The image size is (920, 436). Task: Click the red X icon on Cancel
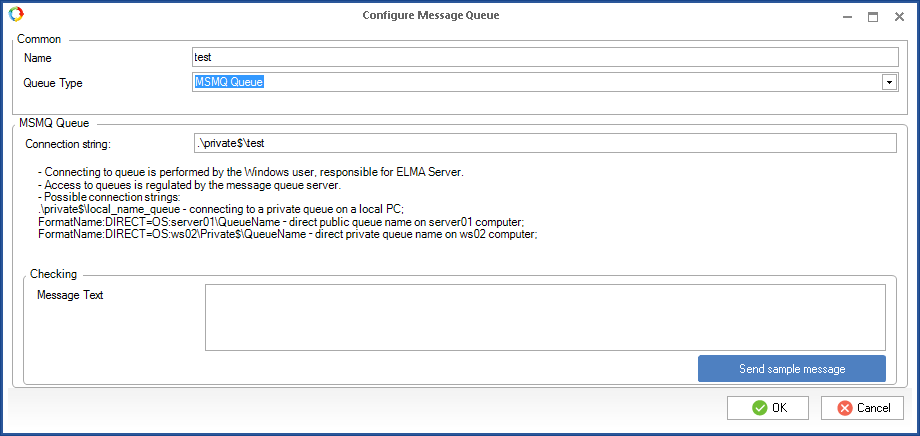coord(845,408)
